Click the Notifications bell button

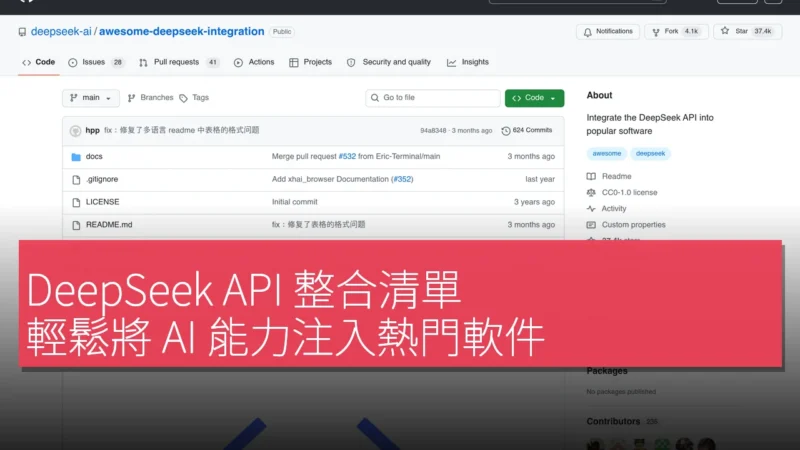[608, 32]
